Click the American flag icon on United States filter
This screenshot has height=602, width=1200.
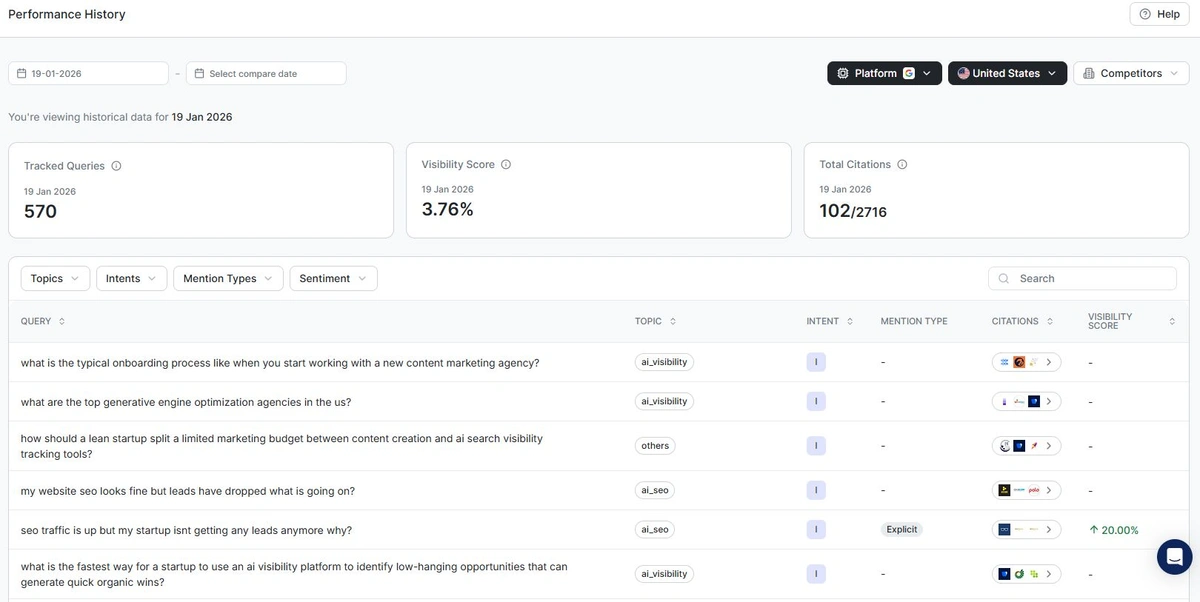(963, 73)
